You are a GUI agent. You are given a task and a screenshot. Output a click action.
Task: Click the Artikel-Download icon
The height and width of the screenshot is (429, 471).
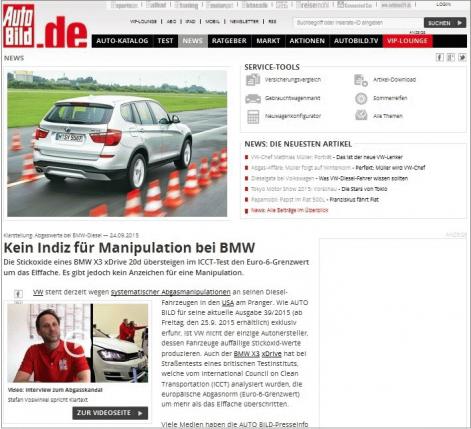(x=361, y=80)
